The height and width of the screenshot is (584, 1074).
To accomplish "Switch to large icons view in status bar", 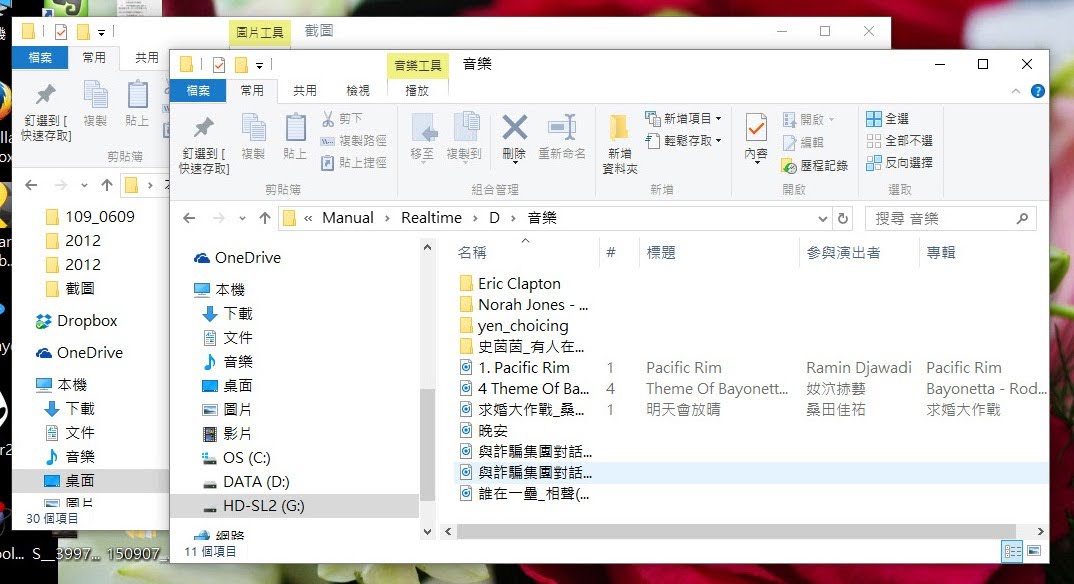I will 1034,551.
